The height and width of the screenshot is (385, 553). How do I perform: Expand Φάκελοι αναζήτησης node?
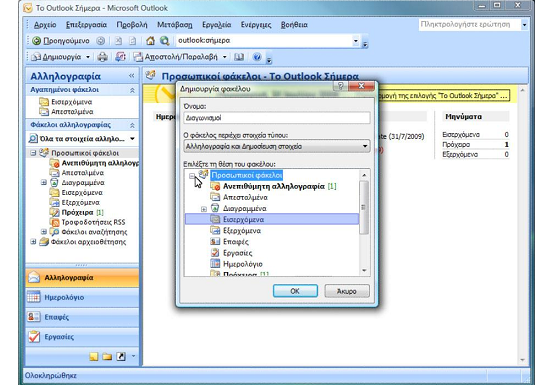[44, 232]
